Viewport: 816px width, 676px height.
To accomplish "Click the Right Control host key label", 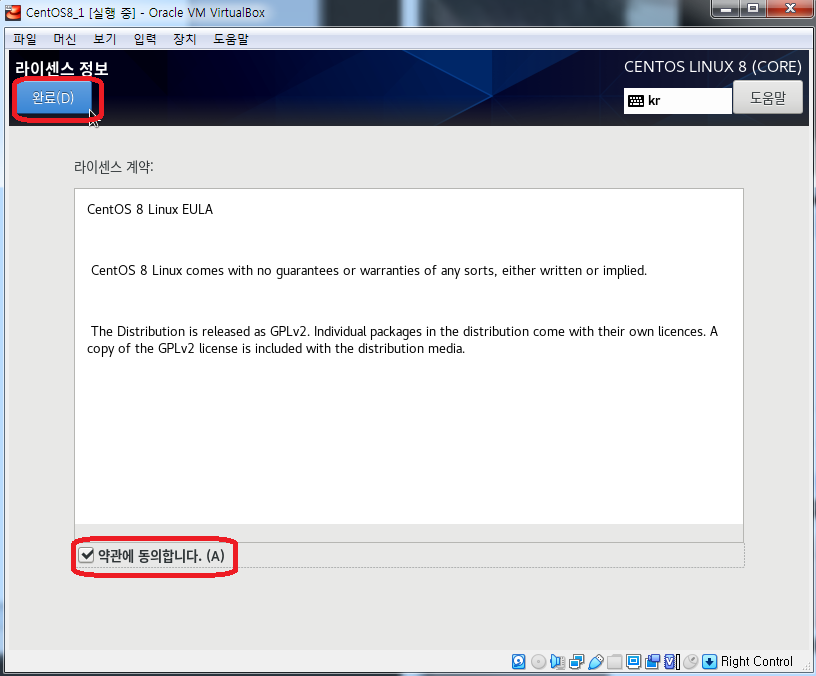I will pos(757,661).
